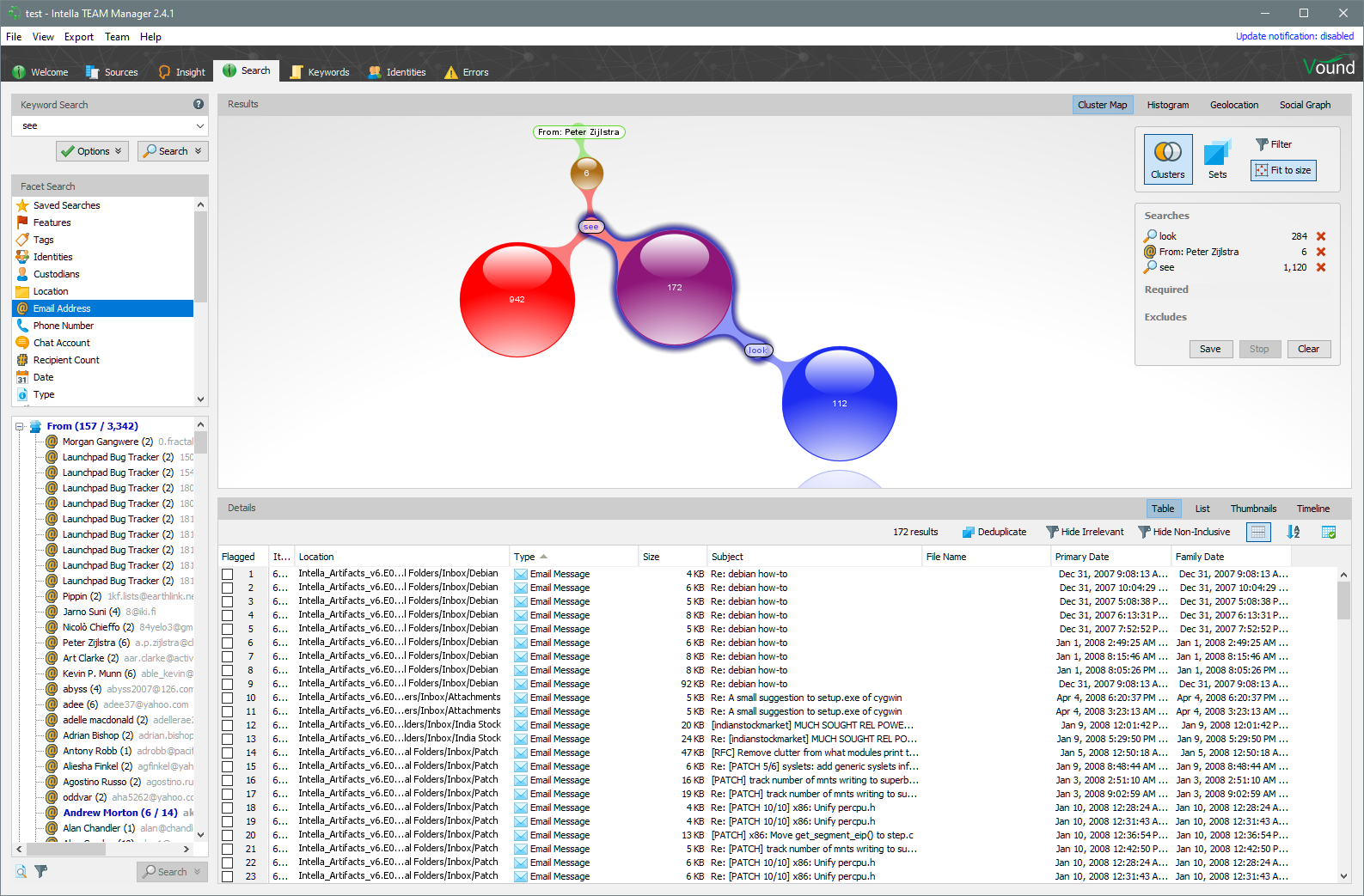Toggle Hide Irrelevant filter
1364x896 pixels.
click(x=1085, y=532)
